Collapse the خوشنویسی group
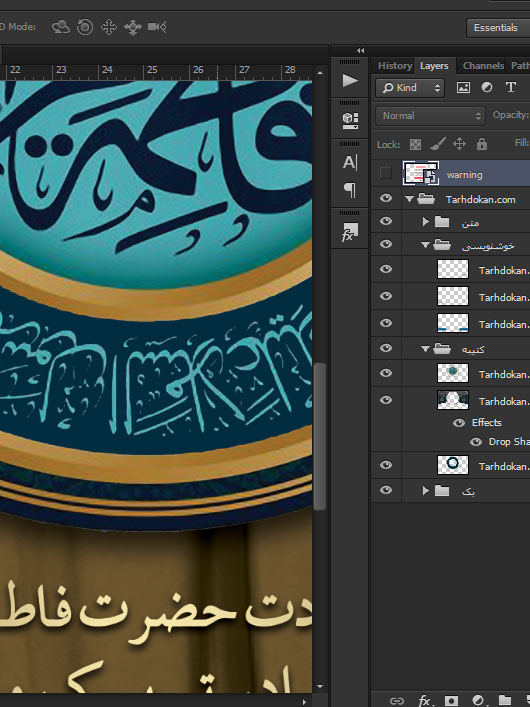 pyautogui.click(x=425, y=245)
